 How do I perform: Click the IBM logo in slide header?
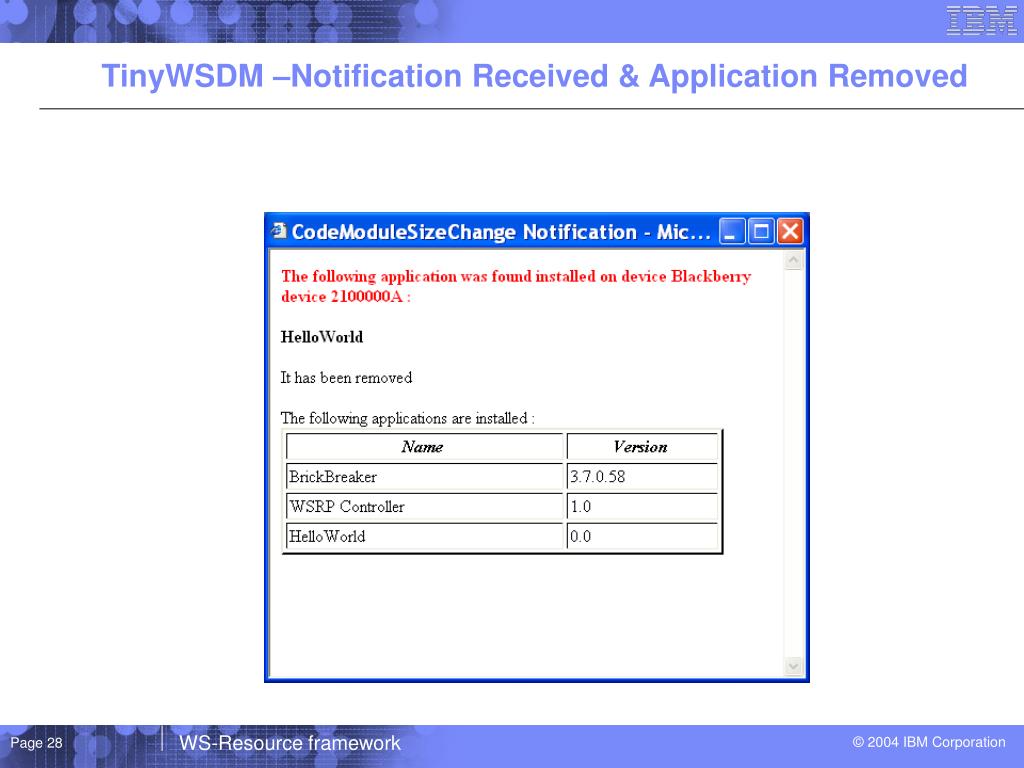click(982, 20)
